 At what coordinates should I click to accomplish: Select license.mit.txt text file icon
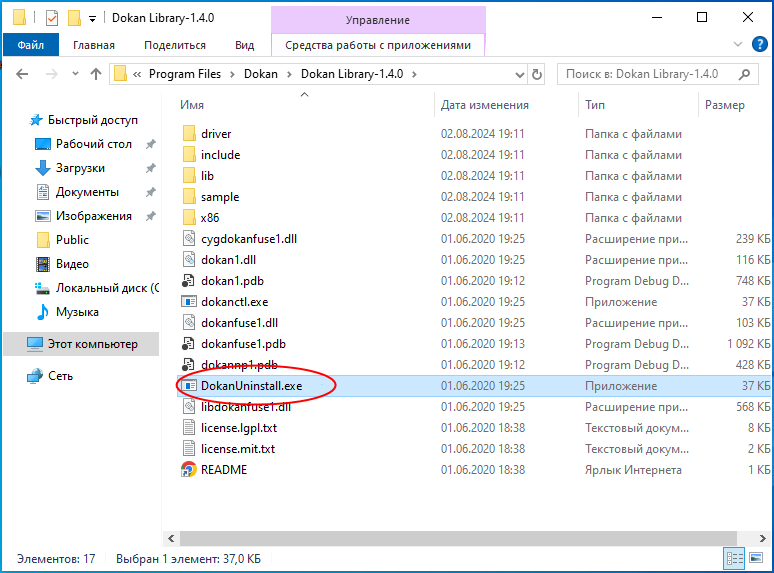[189, 449]
